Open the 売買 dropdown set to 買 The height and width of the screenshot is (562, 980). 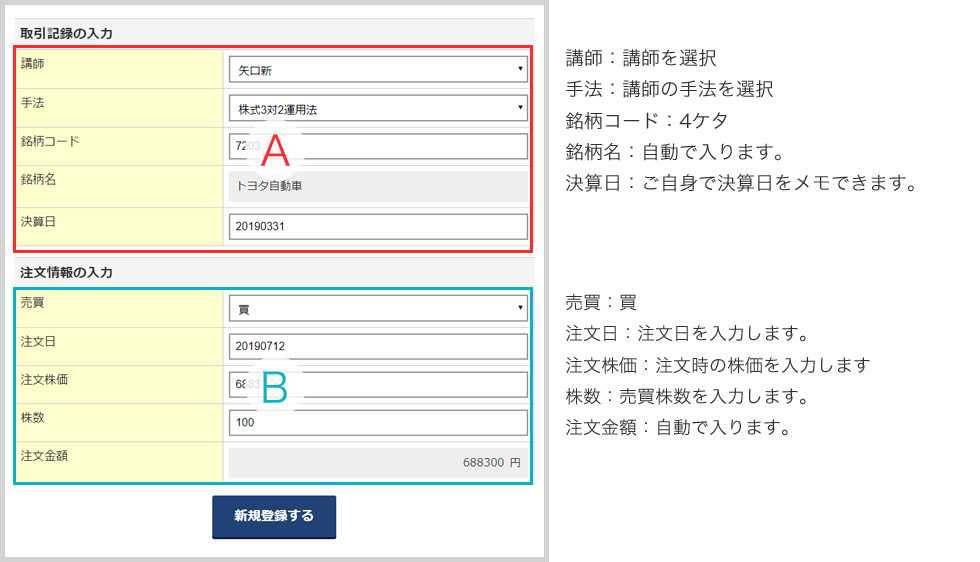coord(377,308)
